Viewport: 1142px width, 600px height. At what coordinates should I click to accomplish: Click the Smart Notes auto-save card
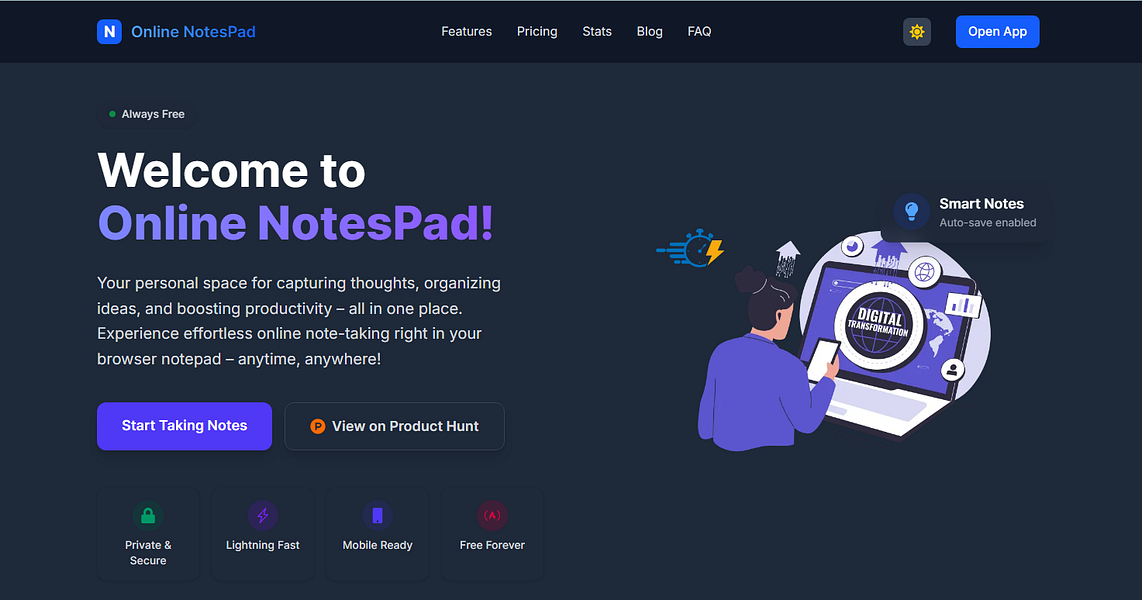pyautogui.click(x=965, y=212)
